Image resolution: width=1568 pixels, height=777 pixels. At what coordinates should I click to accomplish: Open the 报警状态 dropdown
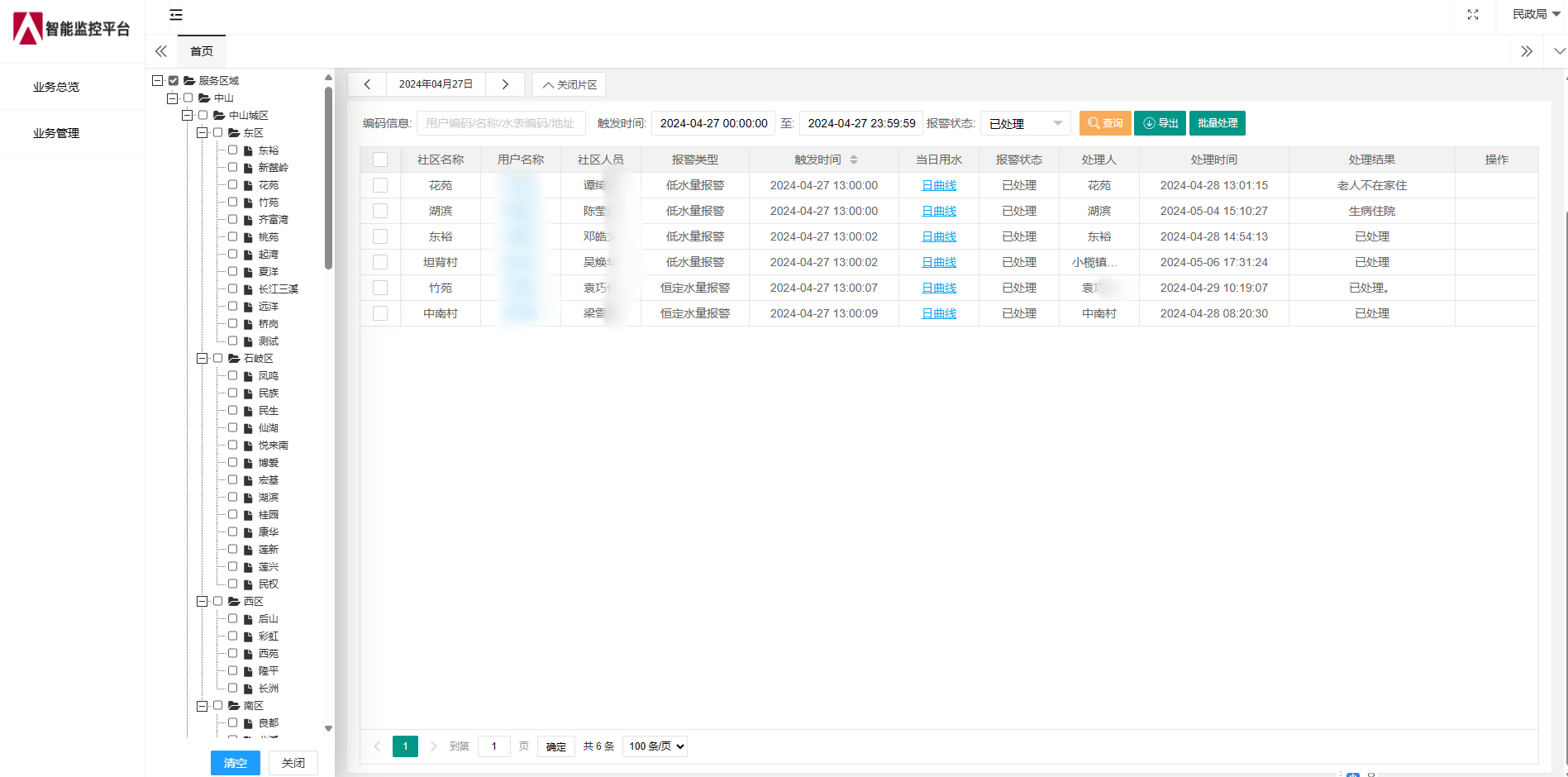[x=1025, y=123]
